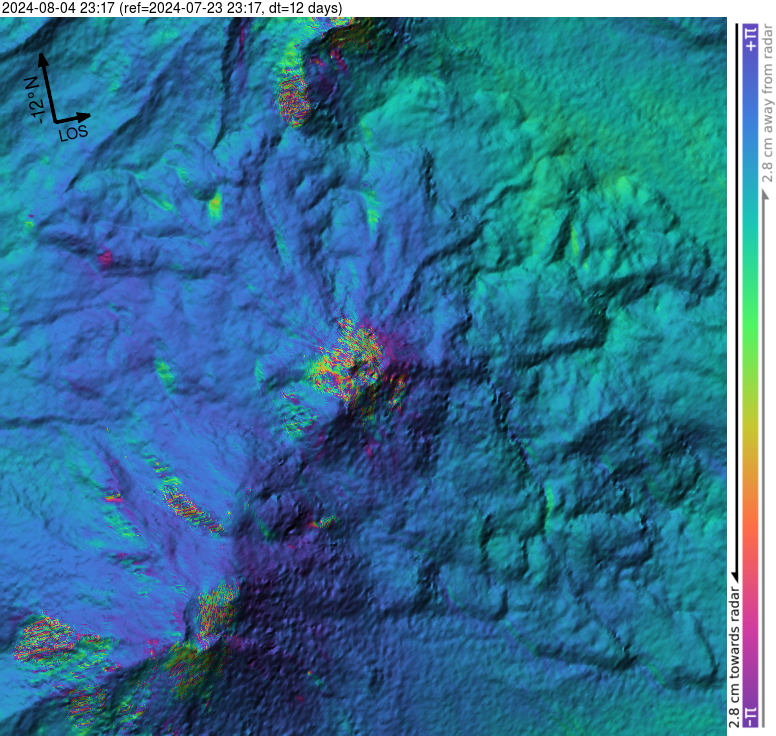Image resolution: width=776 pixels, height=736 pixels.
Task: Click the 'ref=2024-07-23 23:17, dt=12 days' text
Action: pos(231,8)
